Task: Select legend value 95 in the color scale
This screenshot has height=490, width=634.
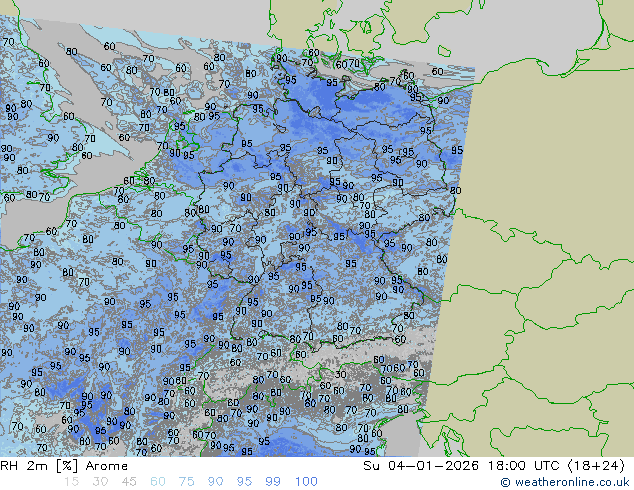Action: [244, 482]
